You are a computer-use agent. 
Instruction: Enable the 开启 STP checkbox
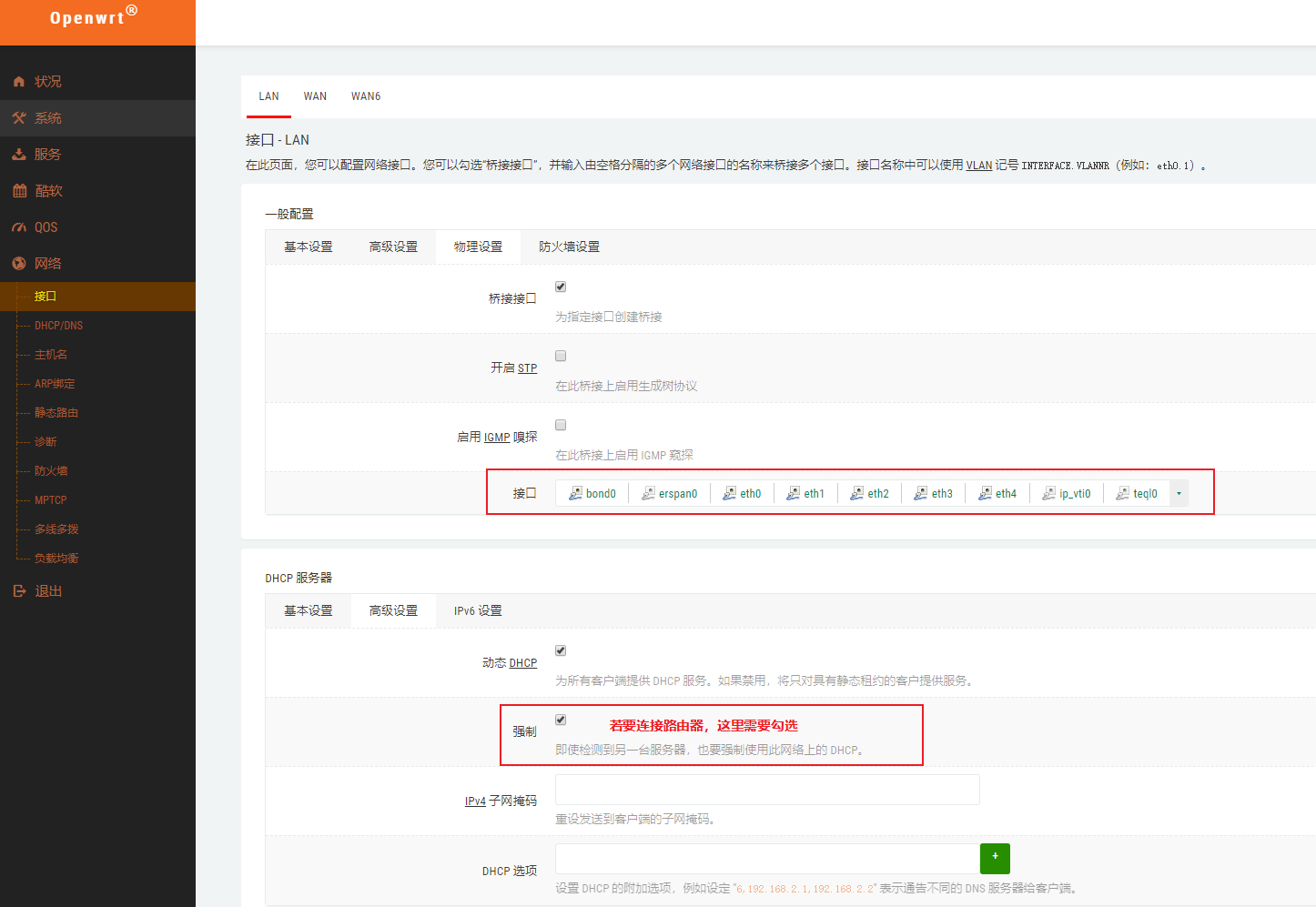560,355
